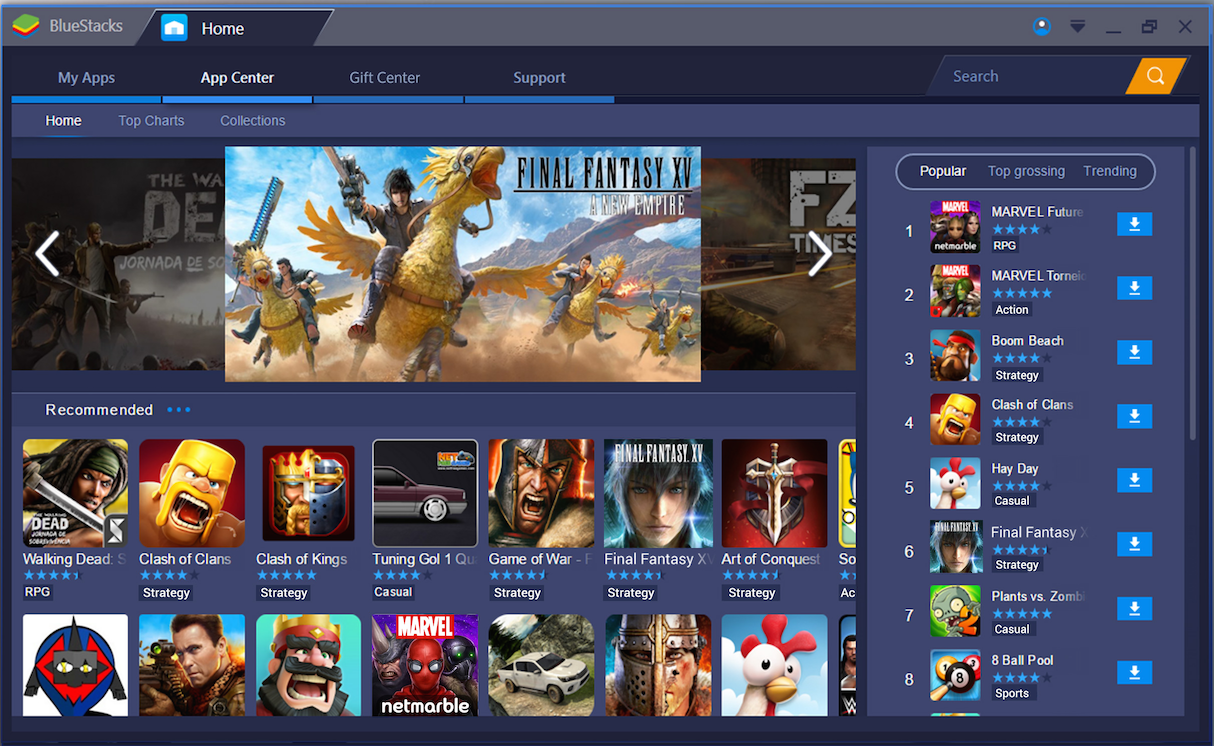Open Clash of Clans icon in the ranking list
This screenshot has width=1214, height=746.
coord(955,418)
